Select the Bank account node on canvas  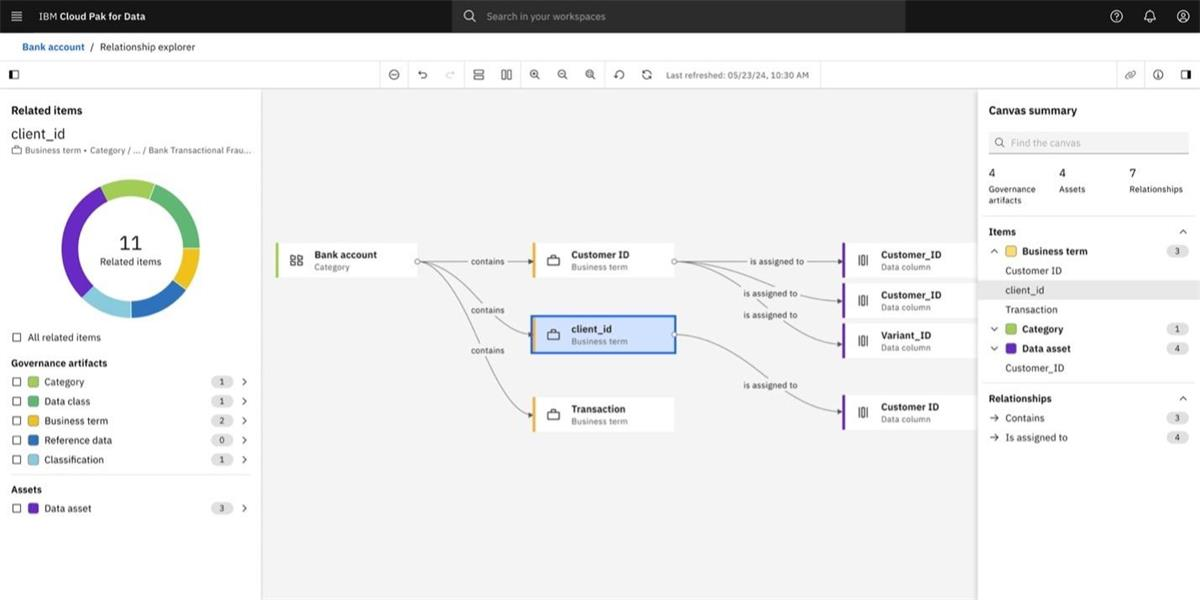[x=347, y=260]
